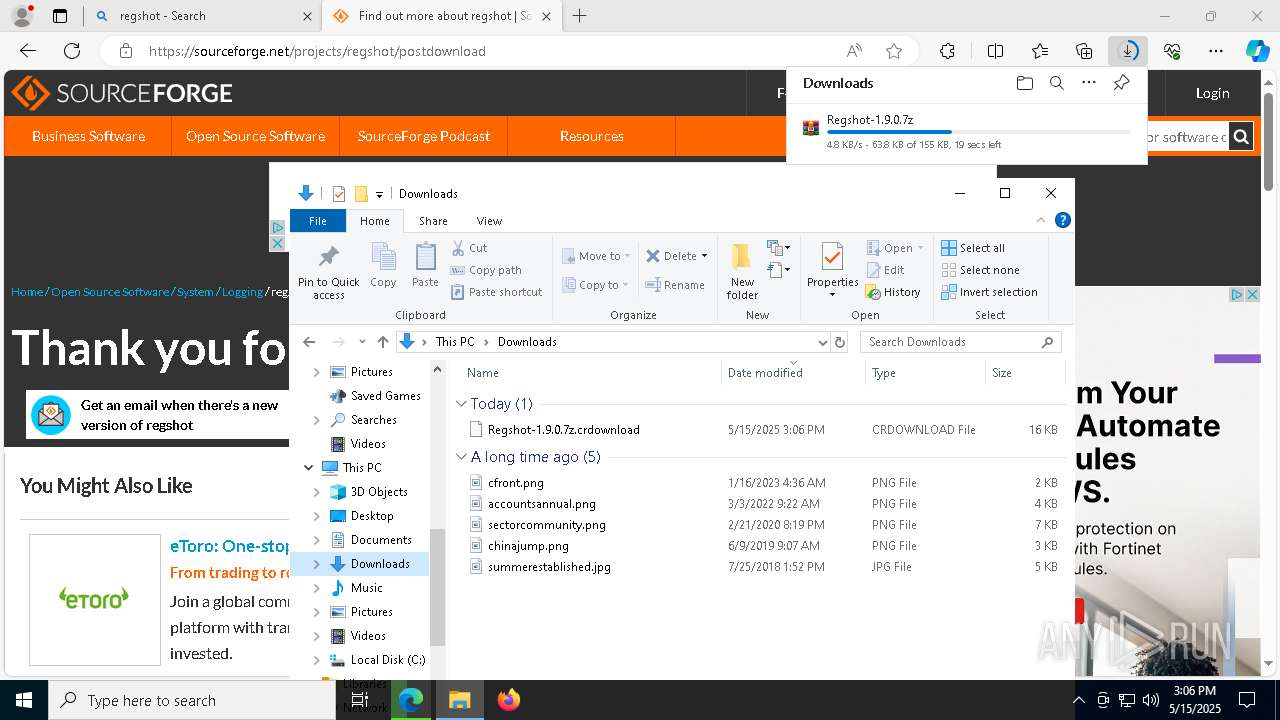The image size is (1280, 720).
Task: Go back in Edge browser
Action: point(28,51)
